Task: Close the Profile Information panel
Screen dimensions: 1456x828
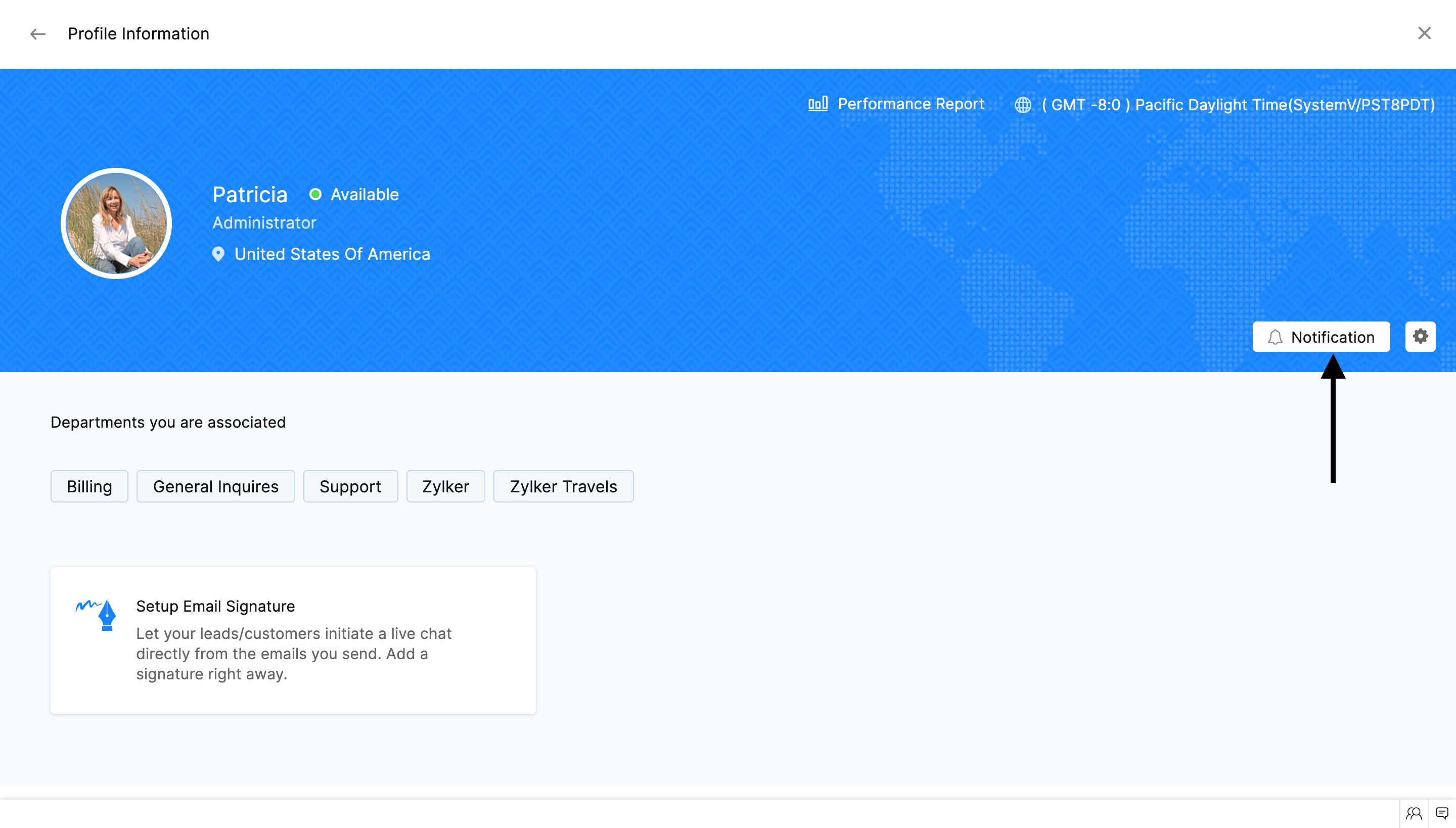Action: point(1424,33)
